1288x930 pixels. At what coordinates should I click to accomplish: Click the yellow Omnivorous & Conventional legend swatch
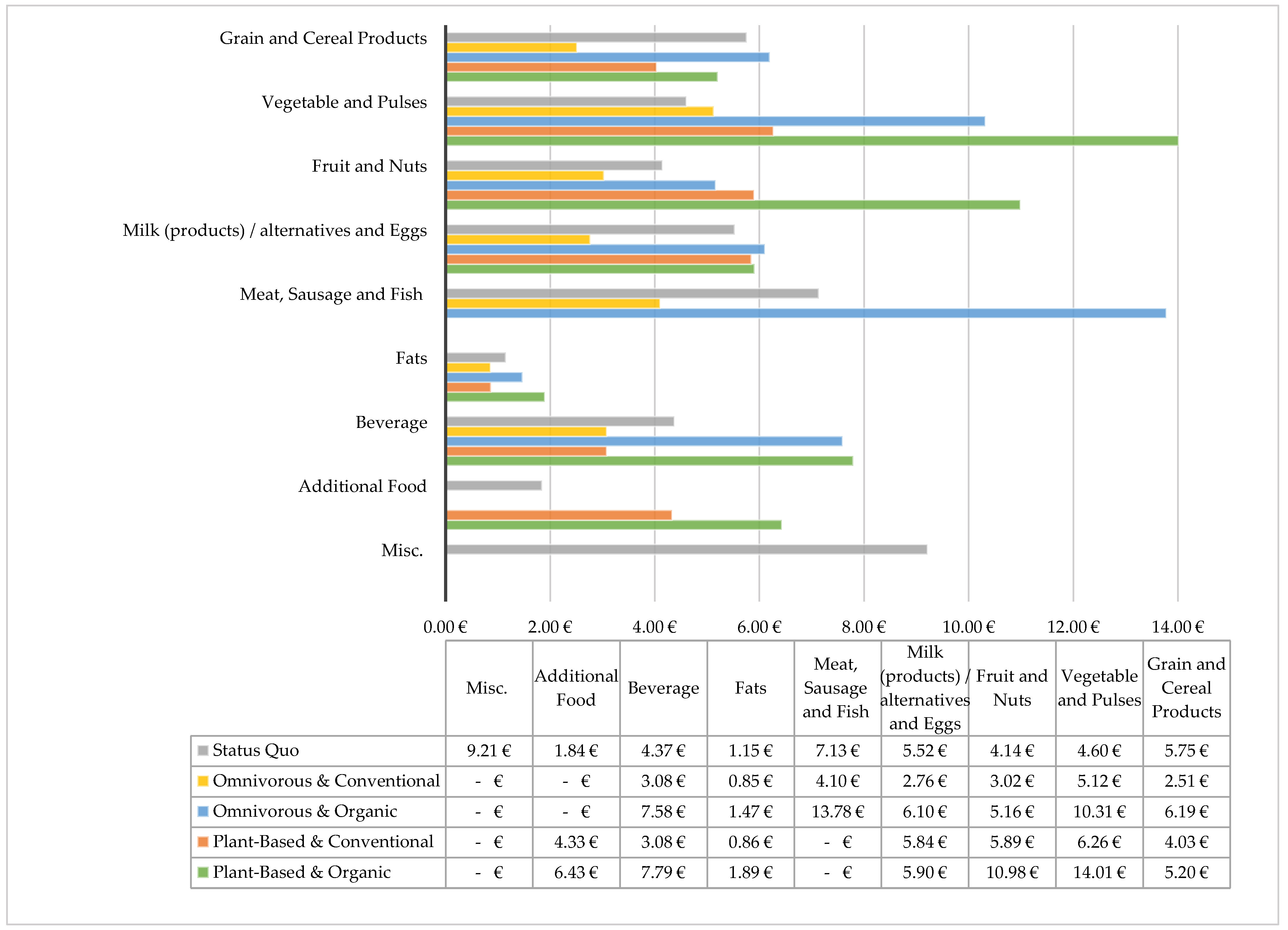(203, 781)
